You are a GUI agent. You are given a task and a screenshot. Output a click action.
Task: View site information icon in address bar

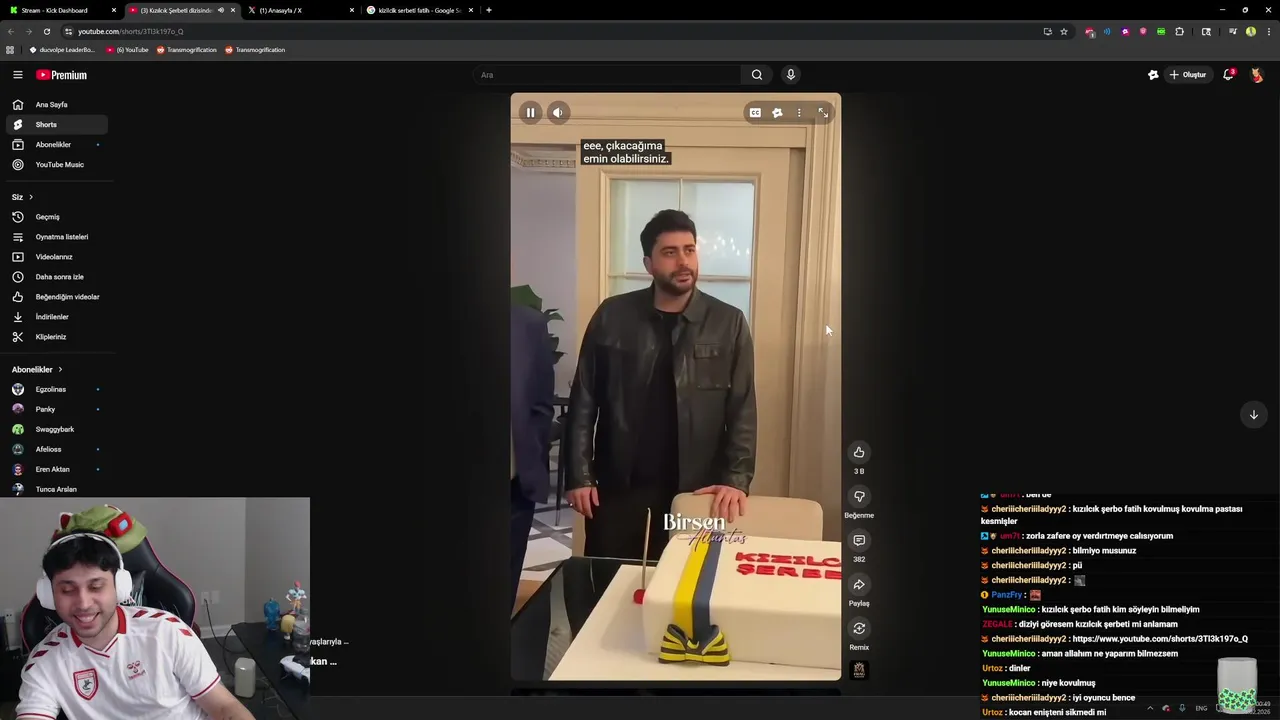[x=68, y=31]
